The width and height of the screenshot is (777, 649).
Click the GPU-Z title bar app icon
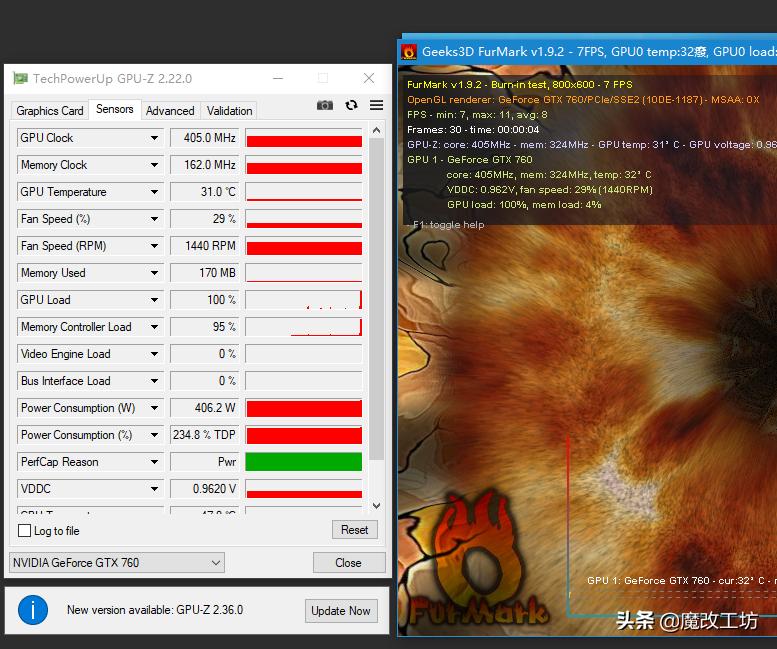[x=20, y=78]
